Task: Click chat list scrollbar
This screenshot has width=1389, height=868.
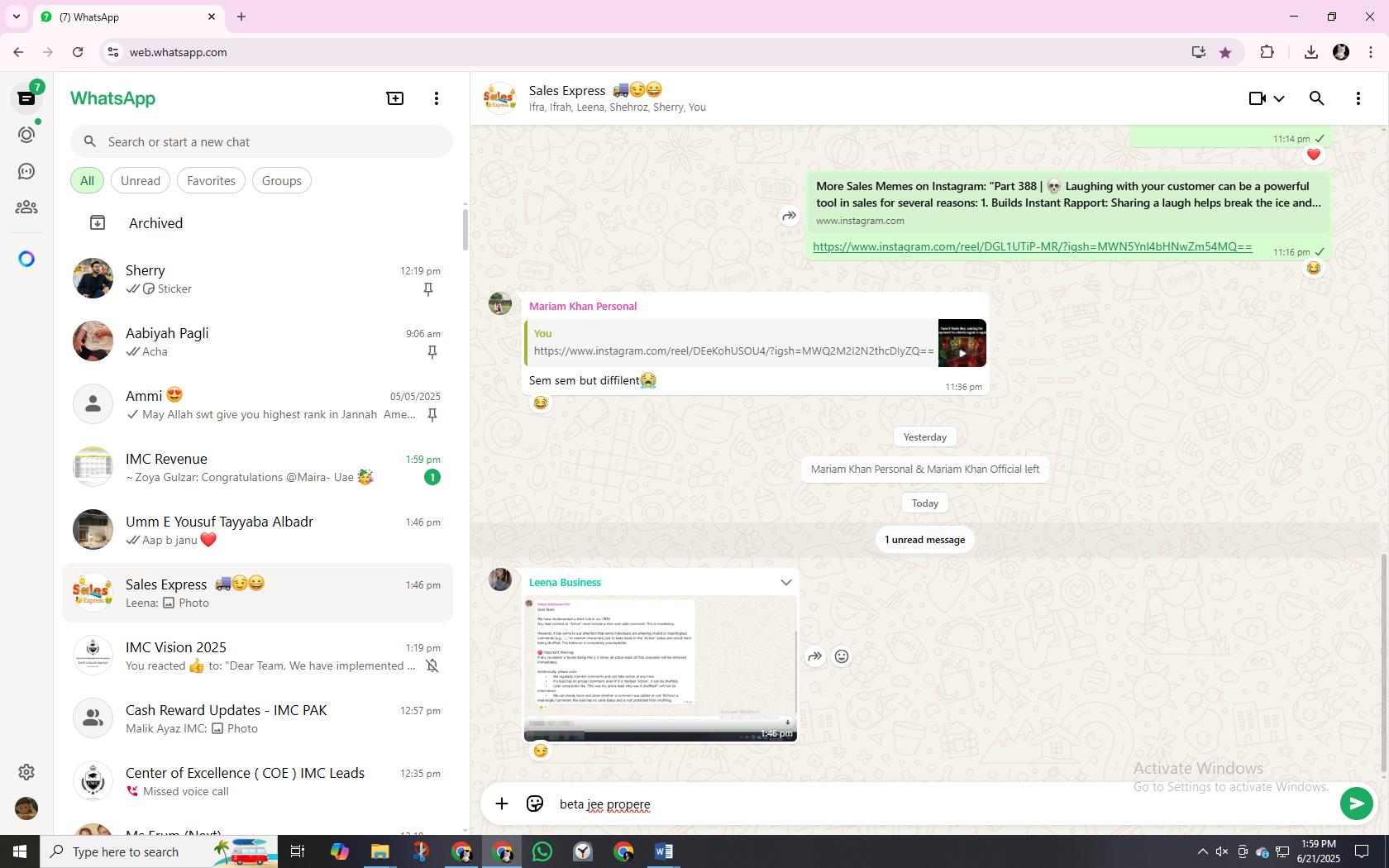Action: click(x=465, y=230)
